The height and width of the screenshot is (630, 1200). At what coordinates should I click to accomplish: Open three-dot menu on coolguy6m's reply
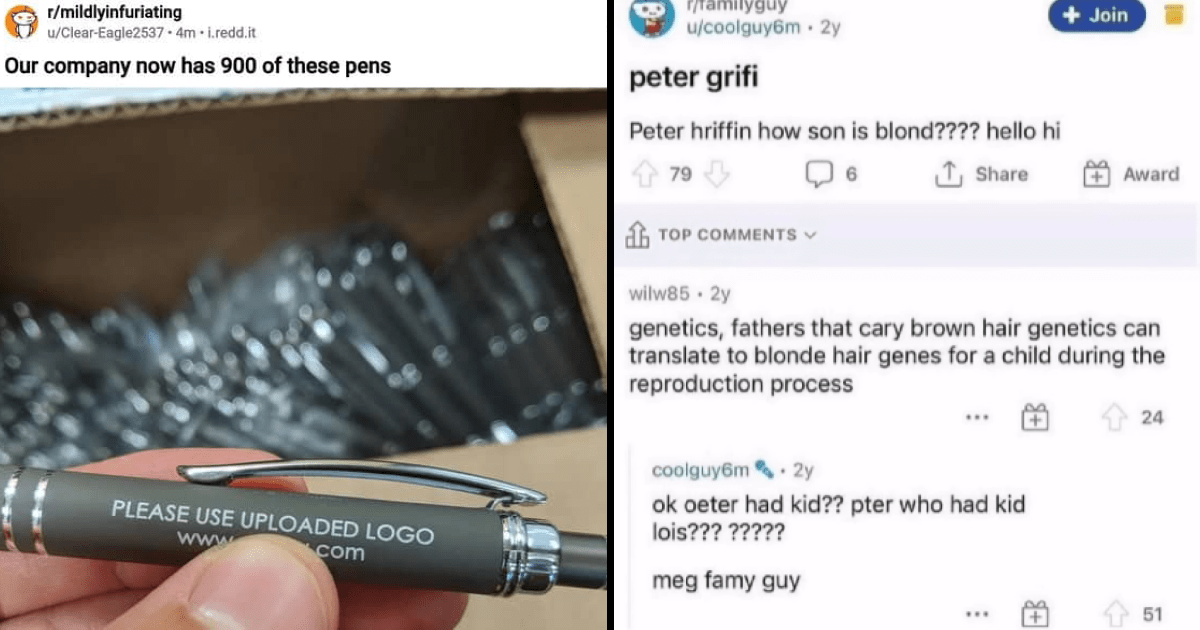tap(975, 614)
